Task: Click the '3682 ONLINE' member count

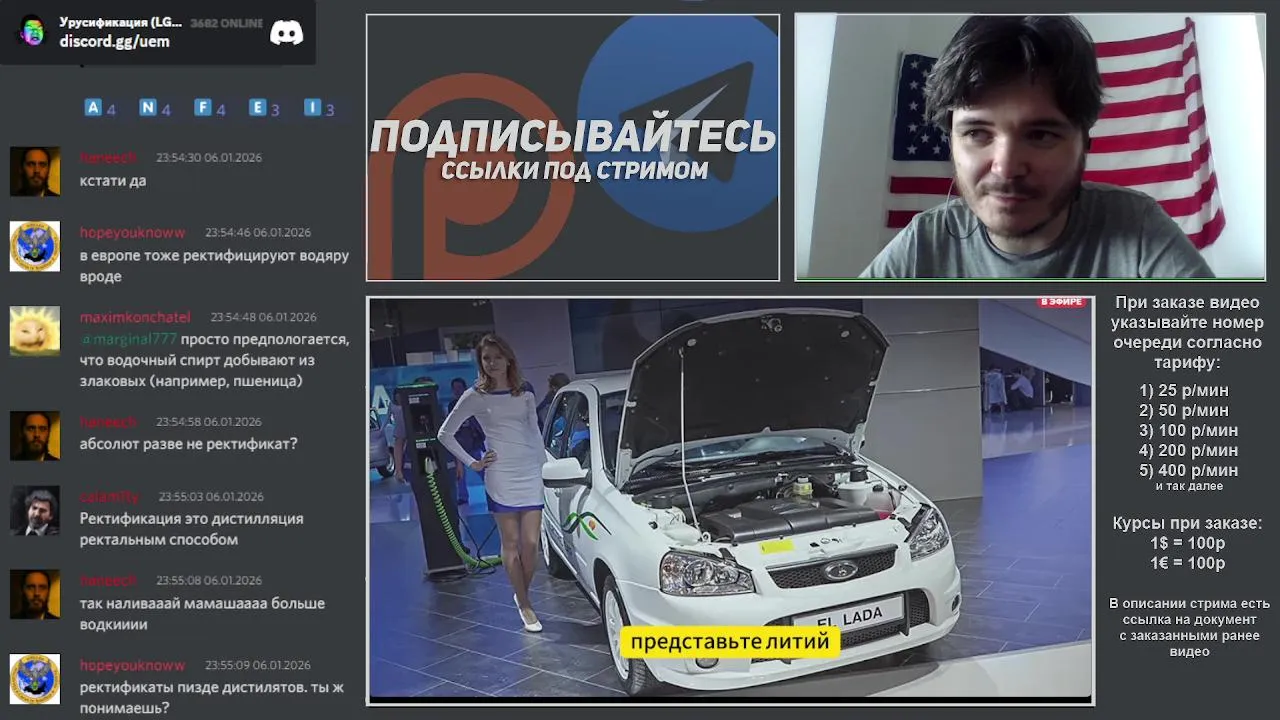Action: (227, 23)
